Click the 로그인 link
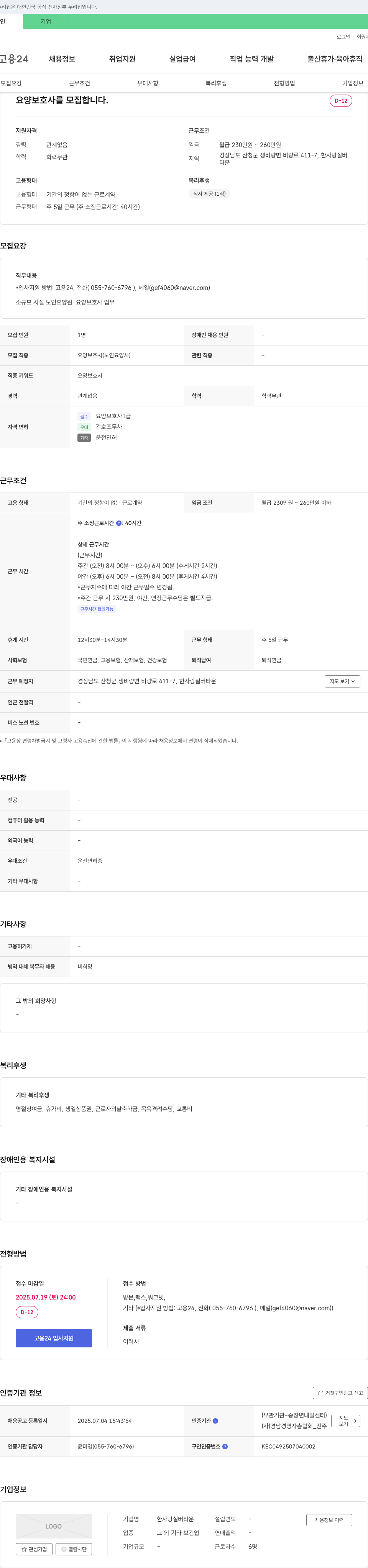 click(x=343, y=37)
